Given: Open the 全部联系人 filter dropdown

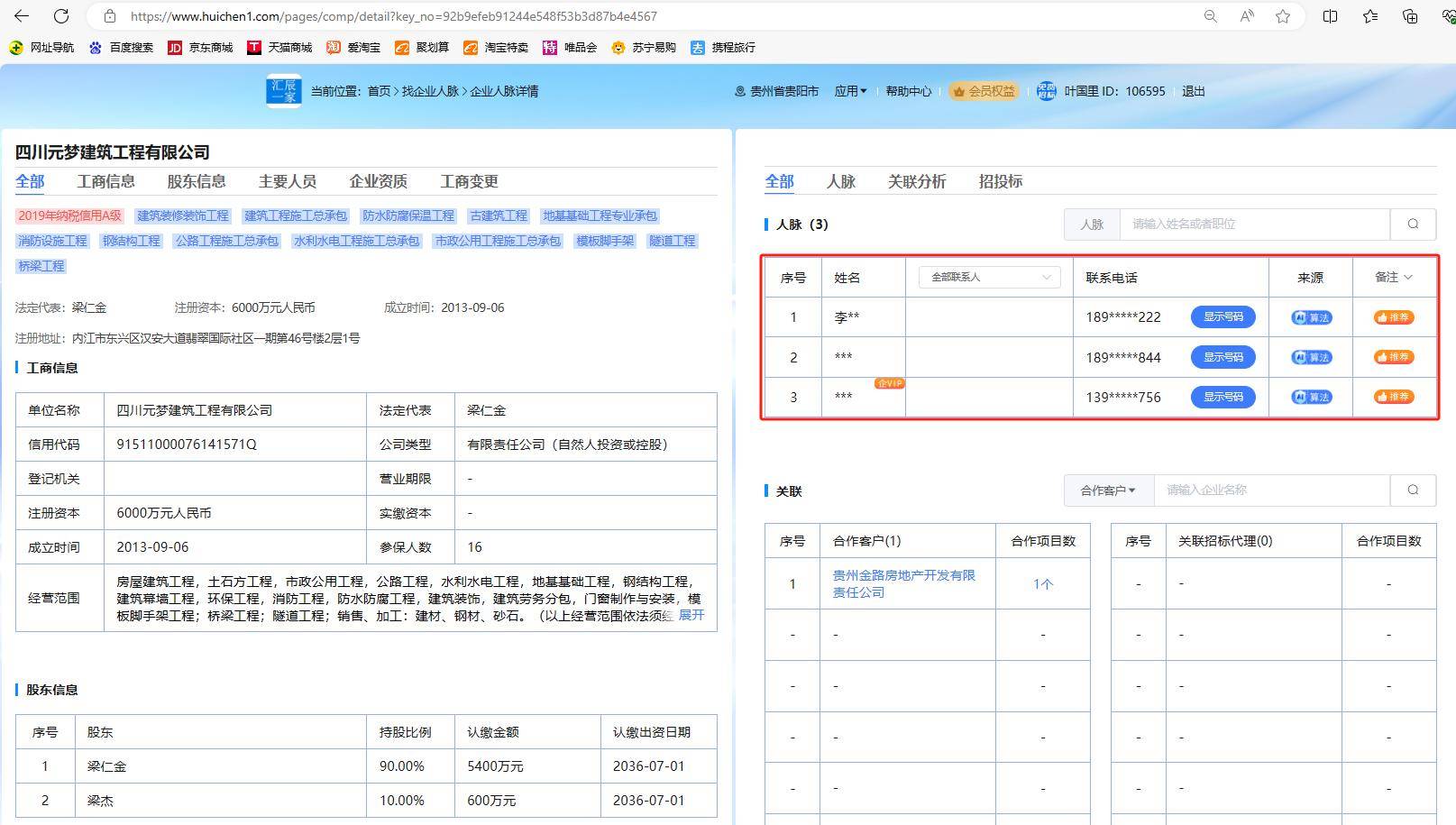Looking at the screenshot, I should 989,277.
